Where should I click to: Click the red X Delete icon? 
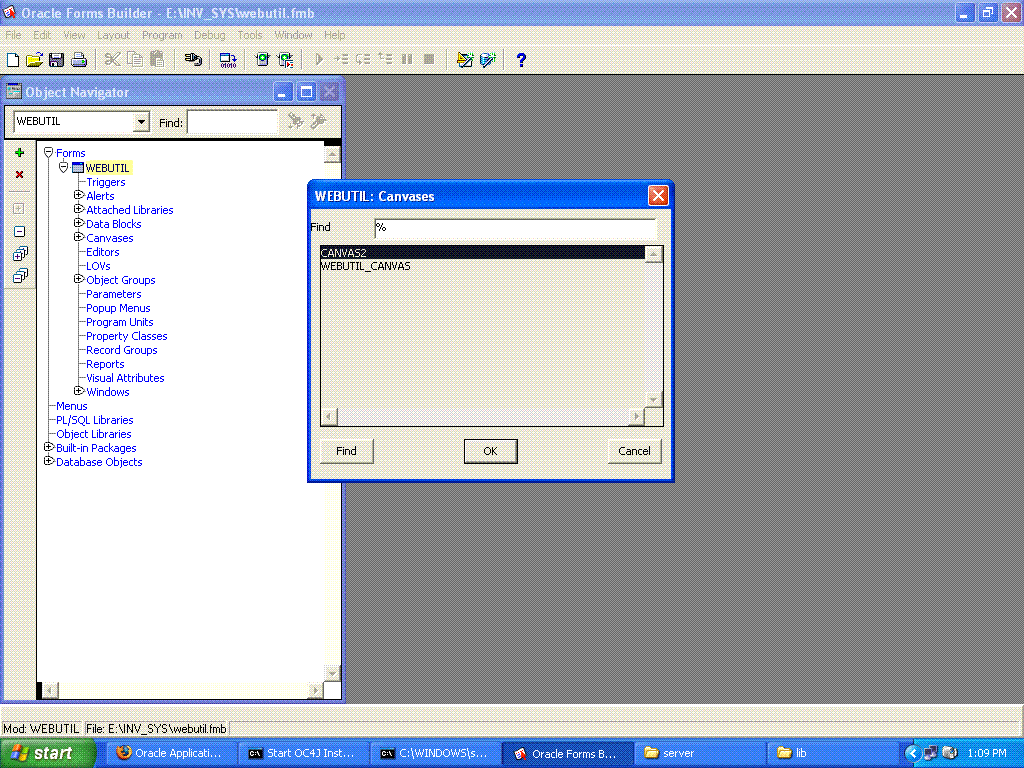point(19,175)
